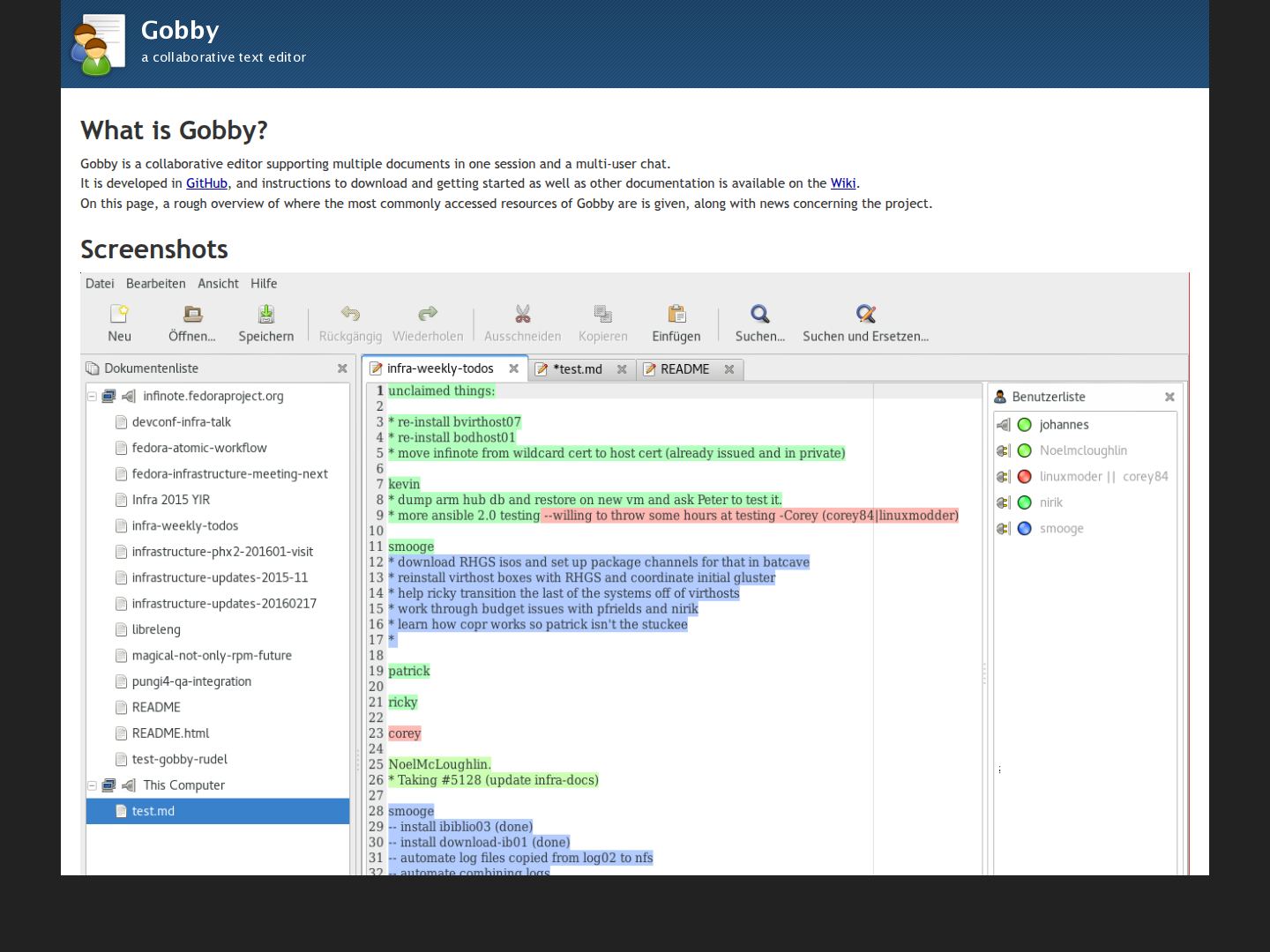This screenshot has width=1270, height=952.
Task: Copy with the Kopieren icon
Action: point(603,314)
